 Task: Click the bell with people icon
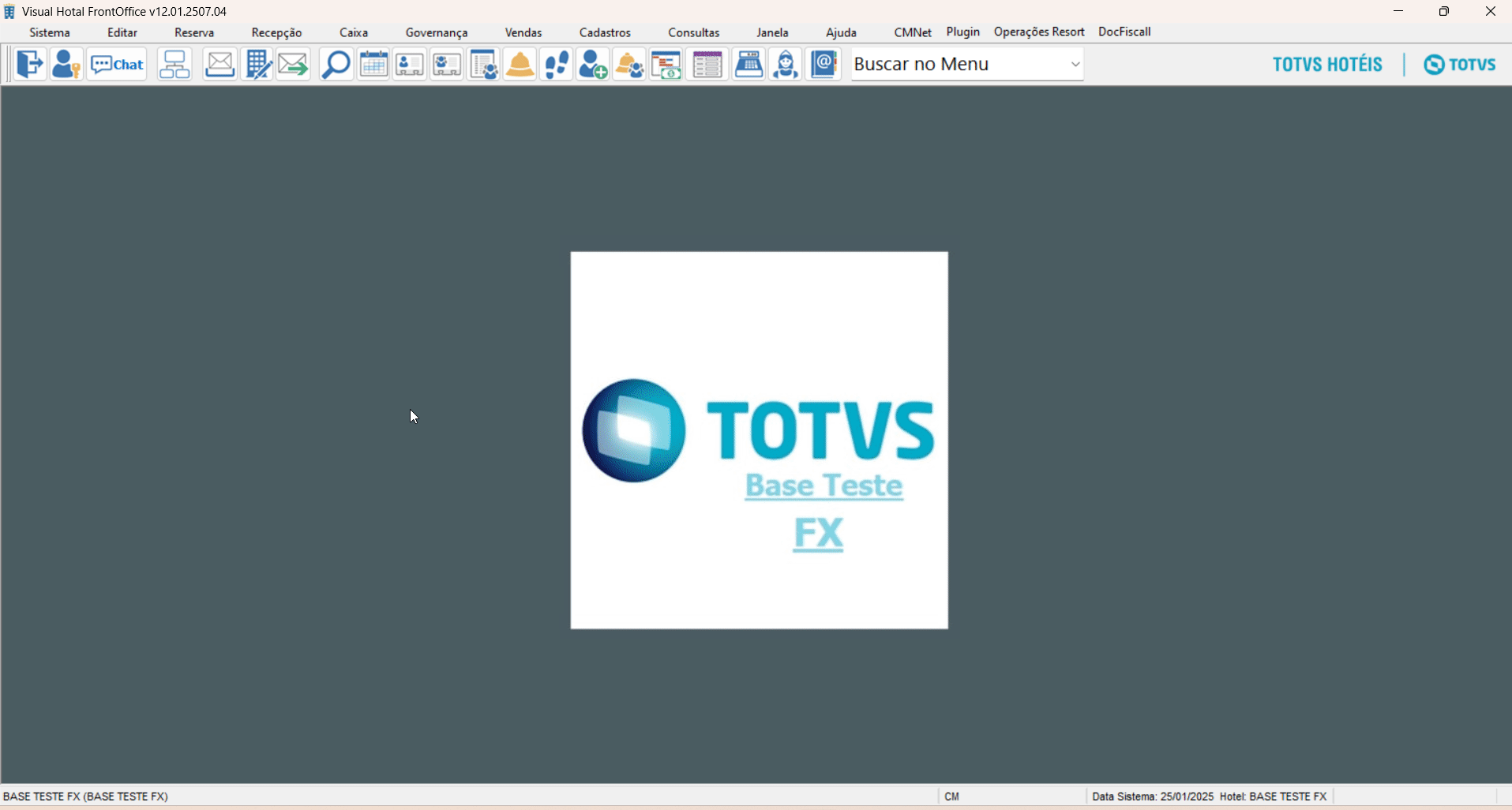pos(629,64)
